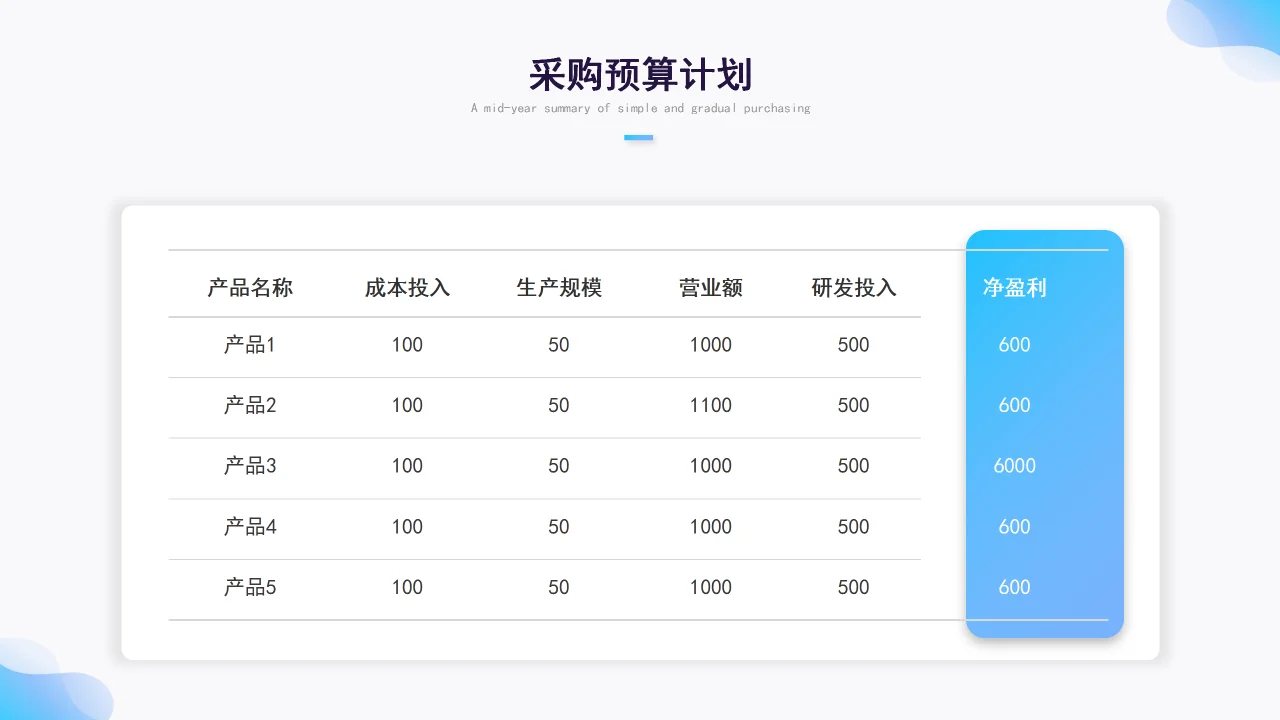Image resolution: width=1280 pixels, height=720 pixels.
Task: Select 产品4's 营业额 value 1000
Action: click(x=711, y=527)
